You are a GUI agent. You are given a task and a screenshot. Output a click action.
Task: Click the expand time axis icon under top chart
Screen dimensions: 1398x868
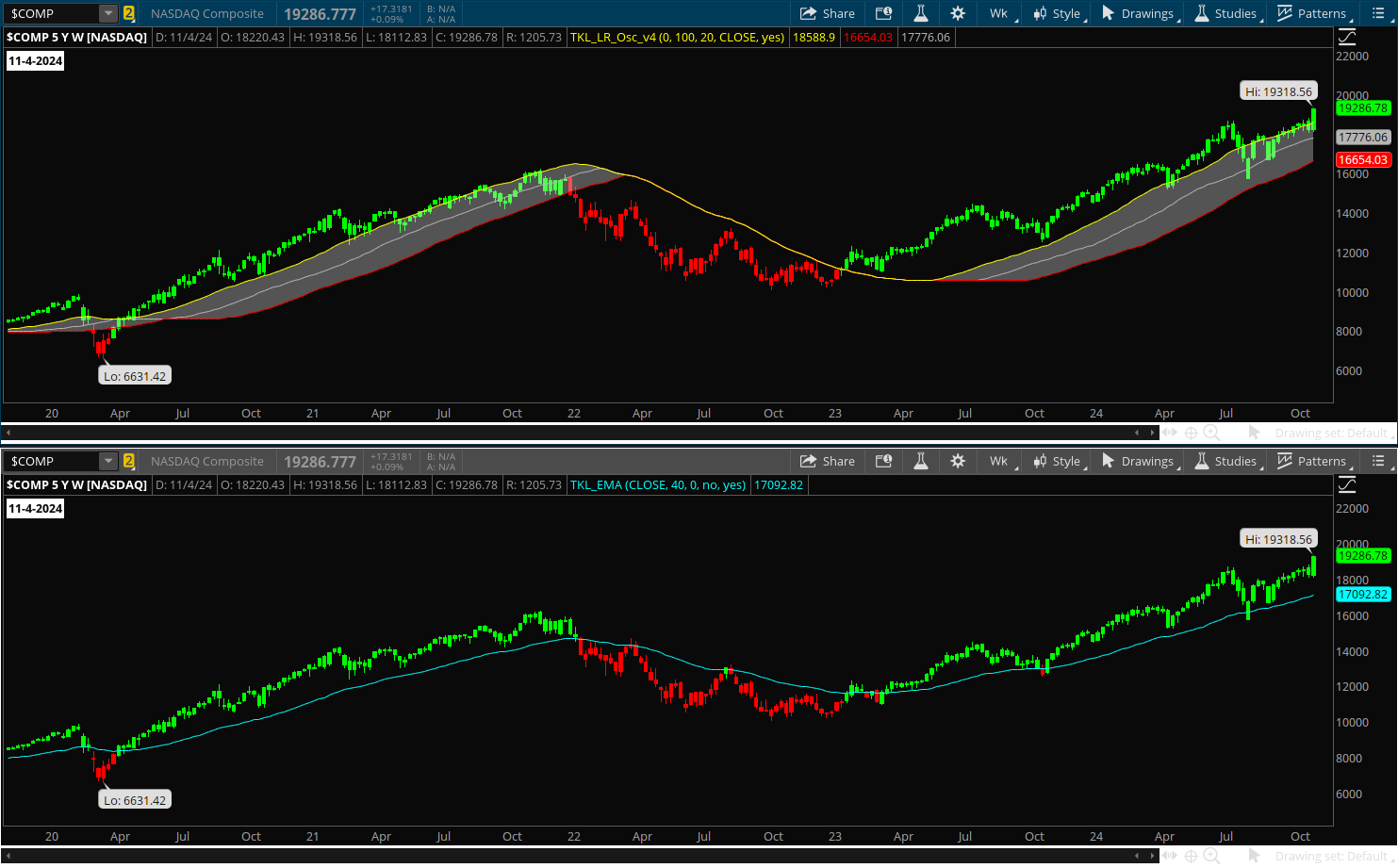(x=1170, y=433)
